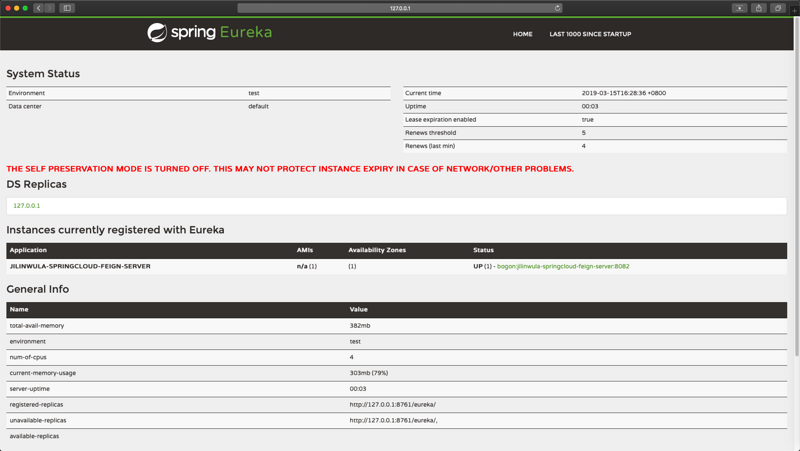Click the Application column header
This screenshot has width=800, height=451.
pyautogui.click(x=28, y=250)
